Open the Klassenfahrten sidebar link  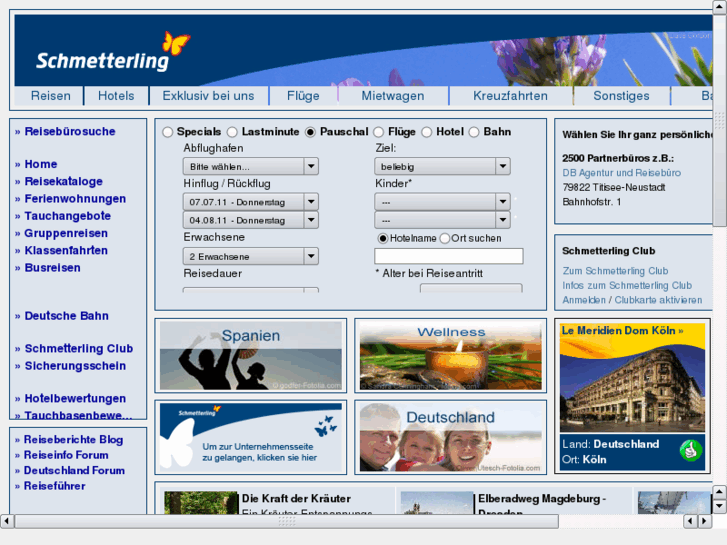tap(66, 250)
